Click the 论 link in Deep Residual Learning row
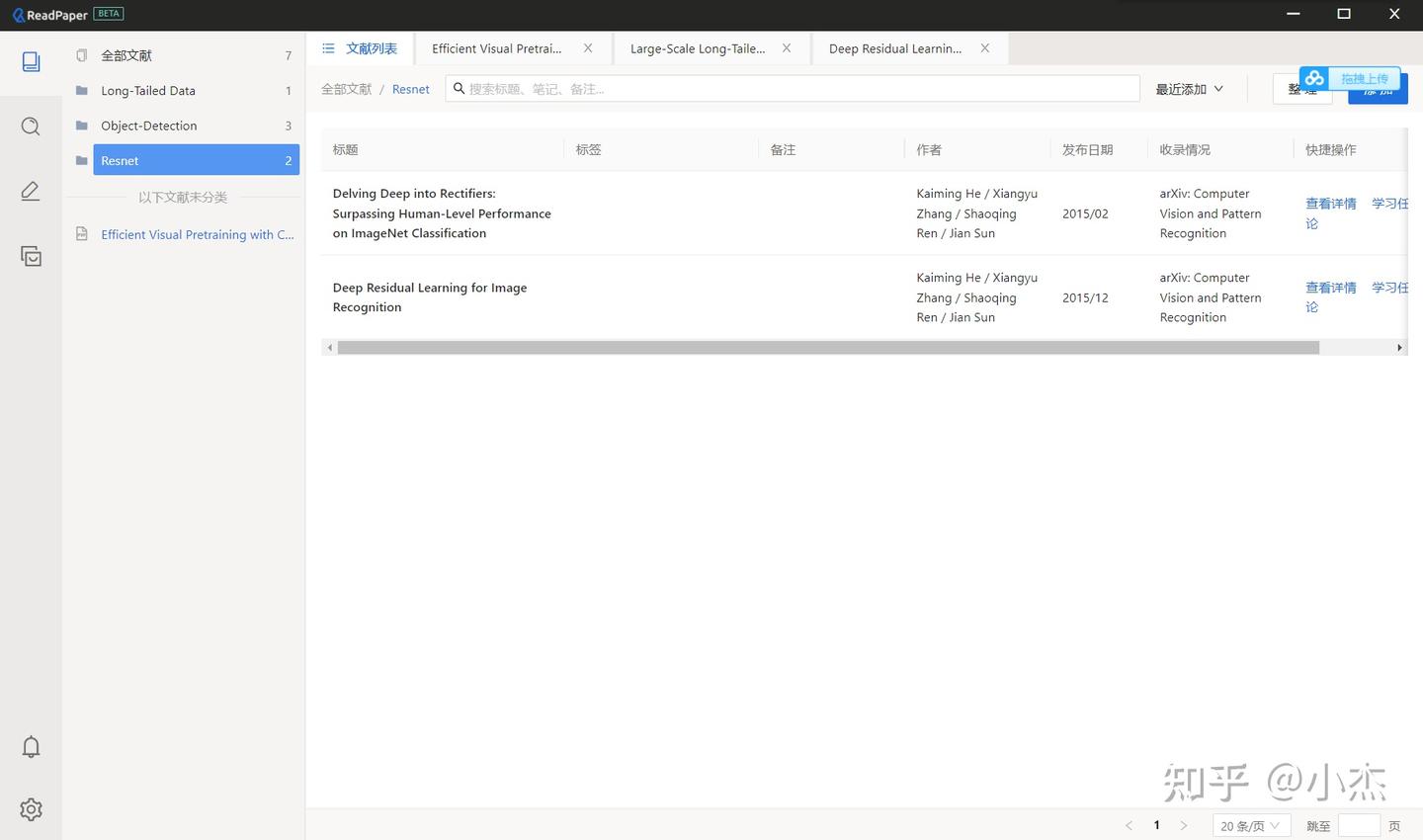The width and height of the screenshot is (1423, 840). [1312, 307]
